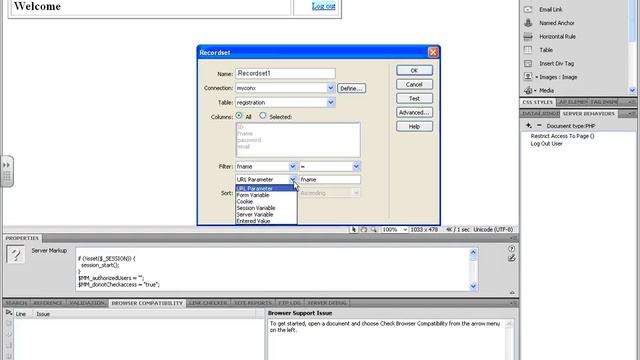The image size is (640, 360).
Task: Choose the Select tool in status bar
Action: 353,230
